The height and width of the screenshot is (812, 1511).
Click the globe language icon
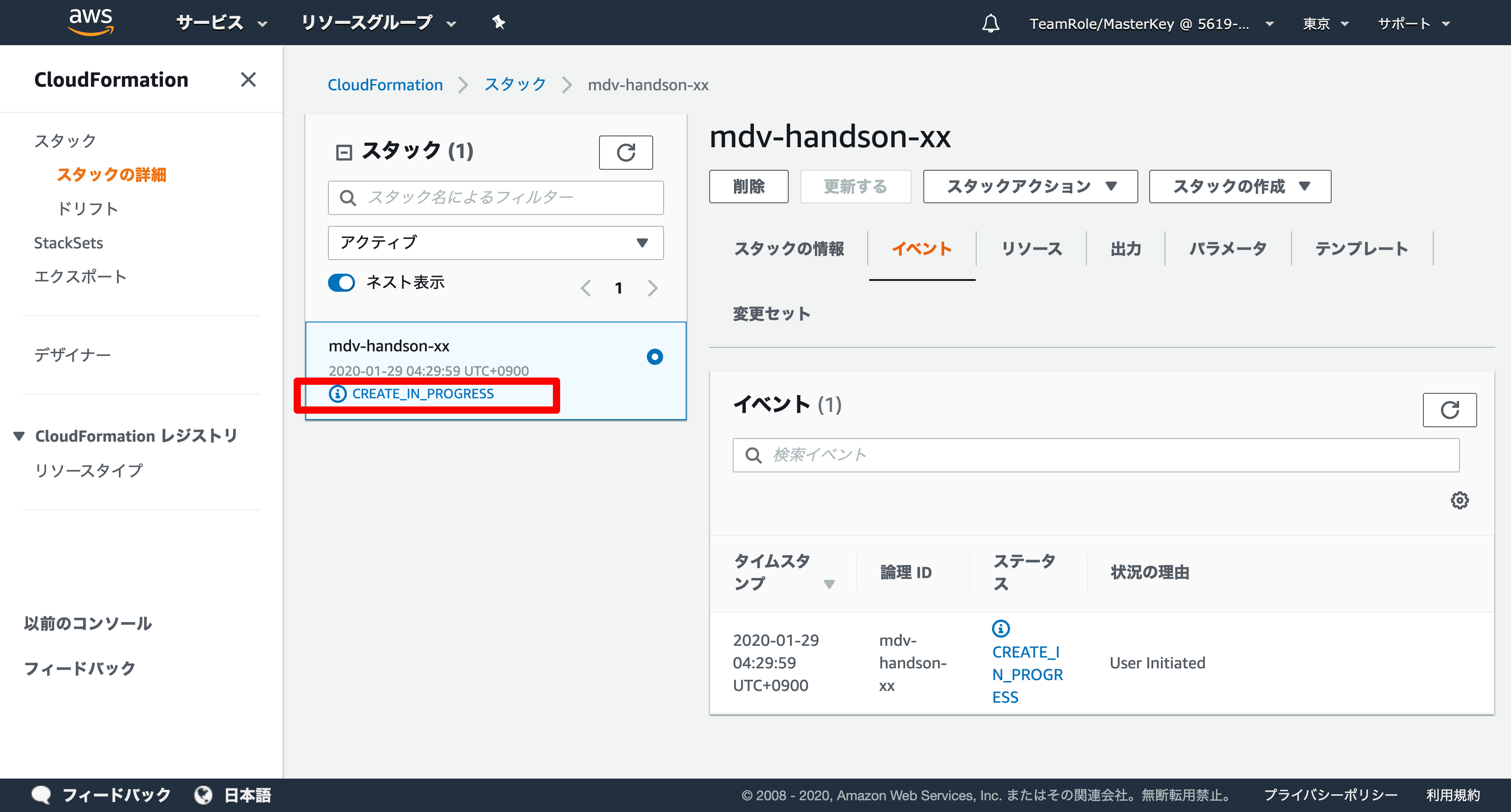click(203, 795)
